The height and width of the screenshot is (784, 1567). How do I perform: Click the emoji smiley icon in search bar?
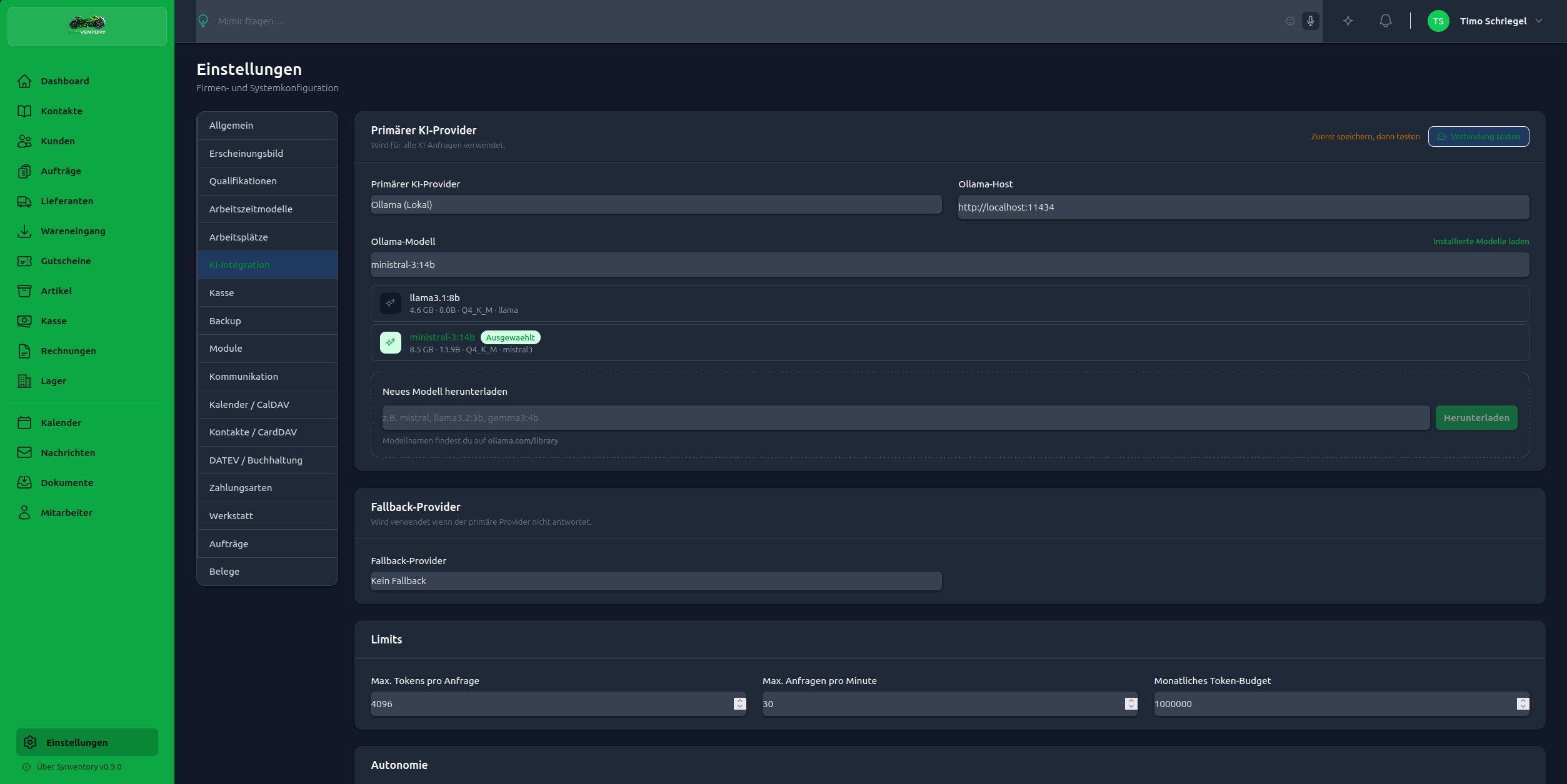(1290, 21)
